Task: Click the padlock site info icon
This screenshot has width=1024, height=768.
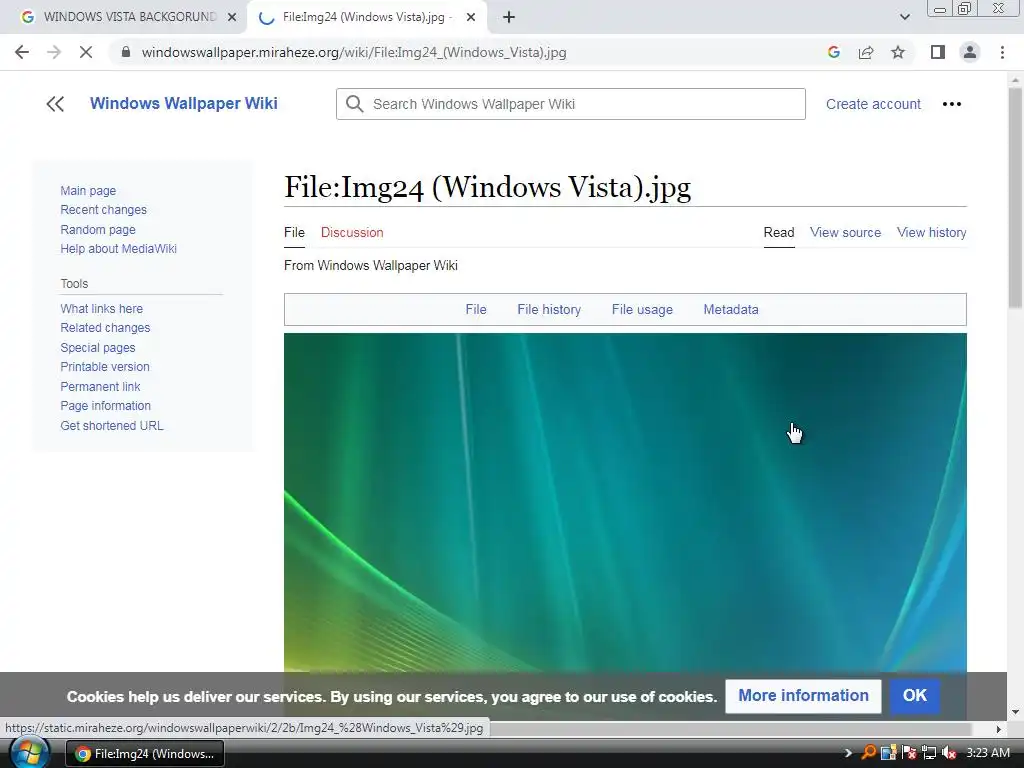Action: (126, 52)
